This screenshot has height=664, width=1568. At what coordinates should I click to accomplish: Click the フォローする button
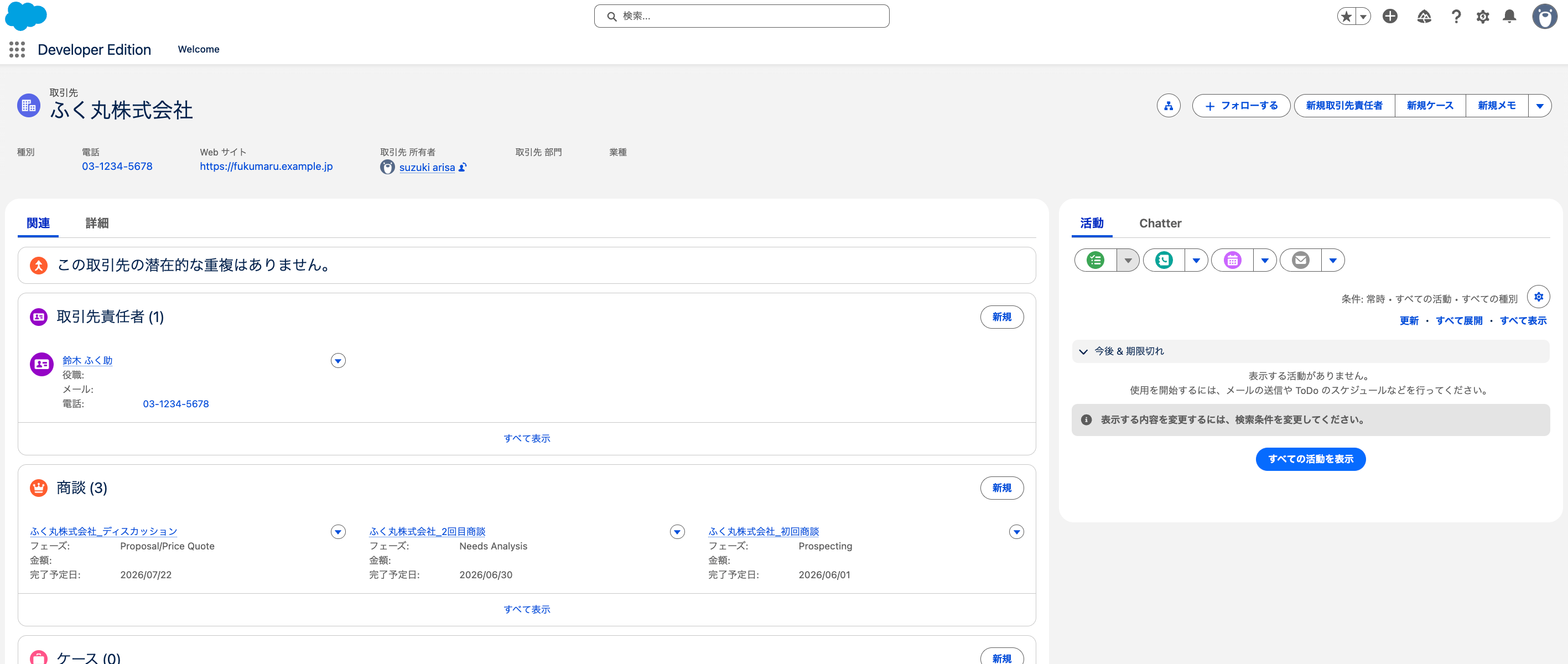click(x=1240, y=106)
